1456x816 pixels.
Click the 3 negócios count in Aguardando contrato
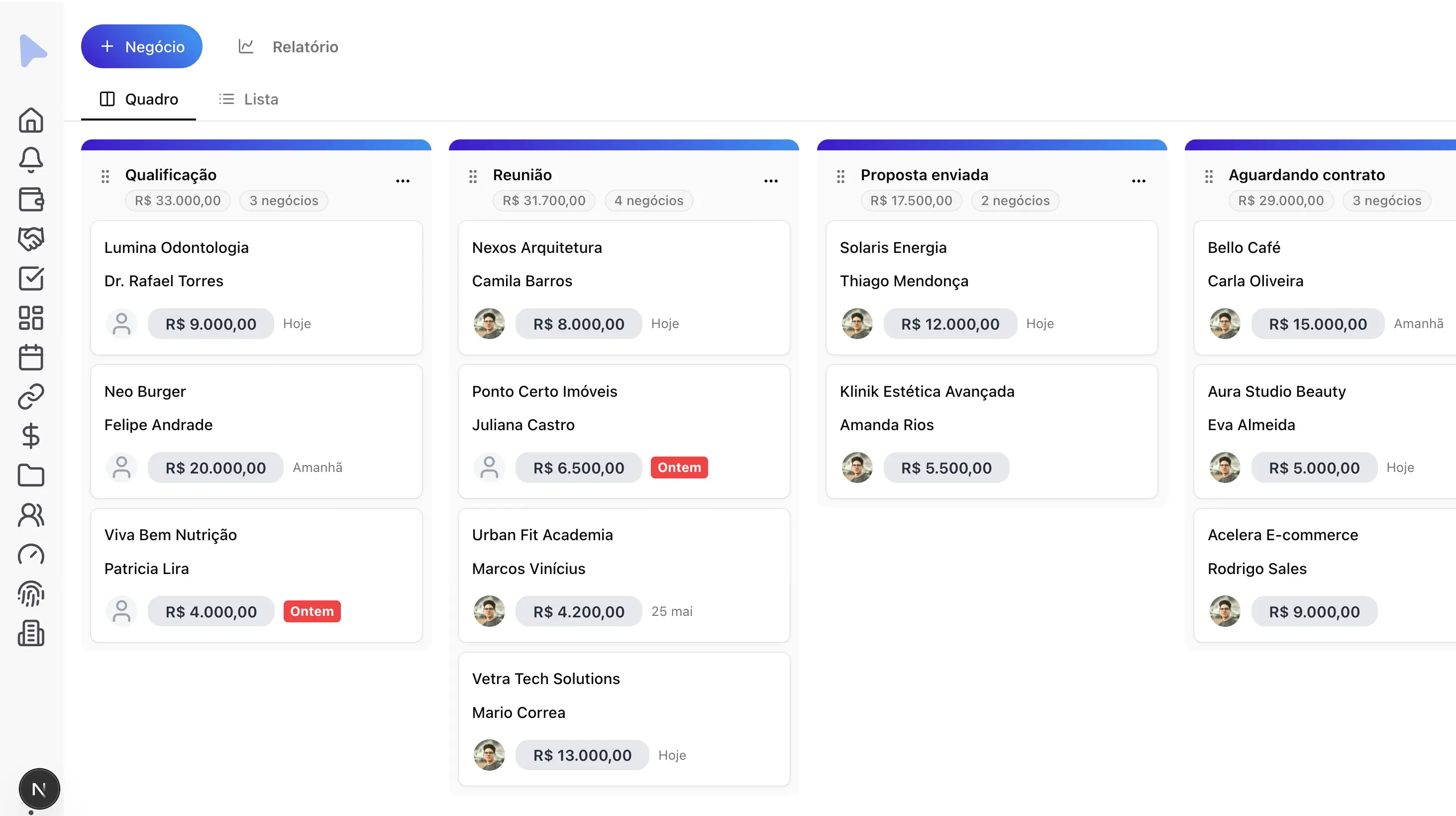click(x=1386, y=201)
